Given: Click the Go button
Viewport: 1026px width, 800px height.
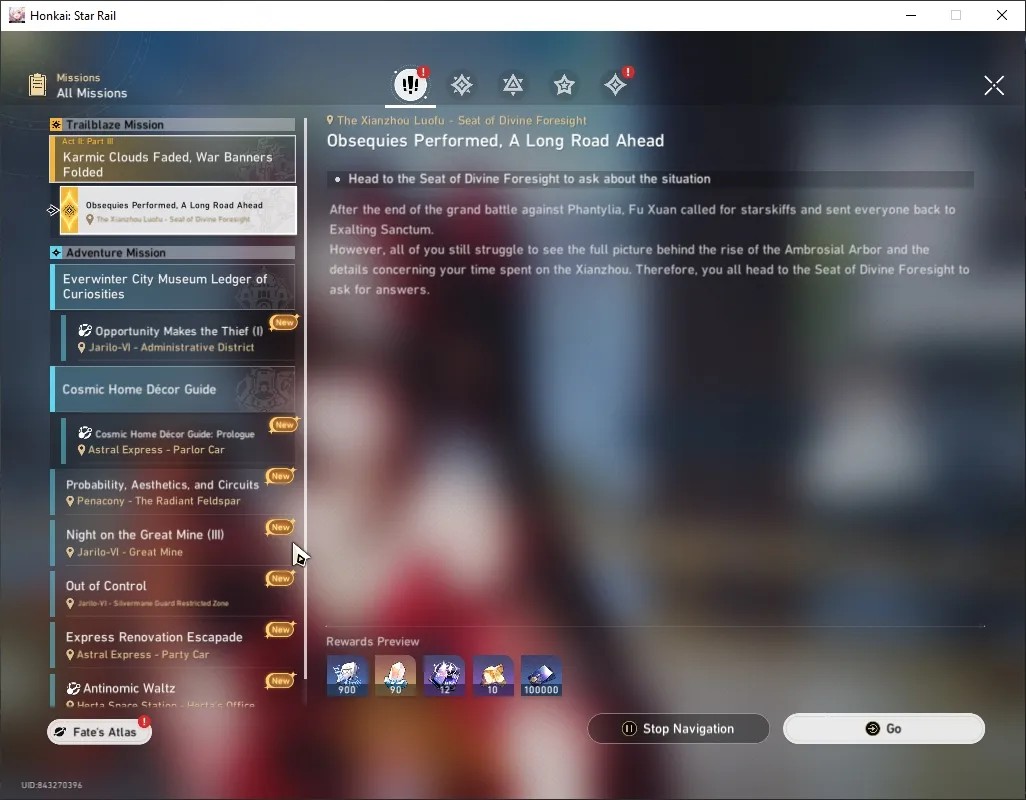Looking at the screenshot, I should click(884, 729).
